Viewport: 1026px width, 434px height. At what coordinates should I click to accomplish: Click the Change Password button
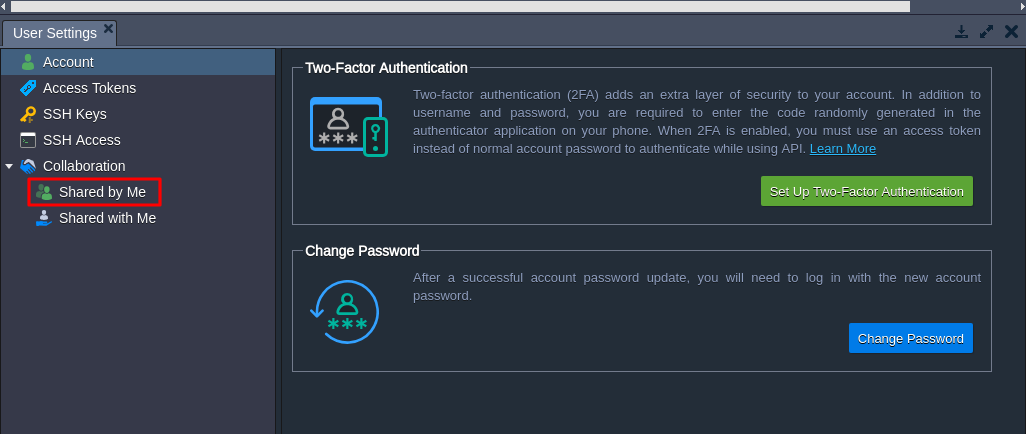(910, 338)
